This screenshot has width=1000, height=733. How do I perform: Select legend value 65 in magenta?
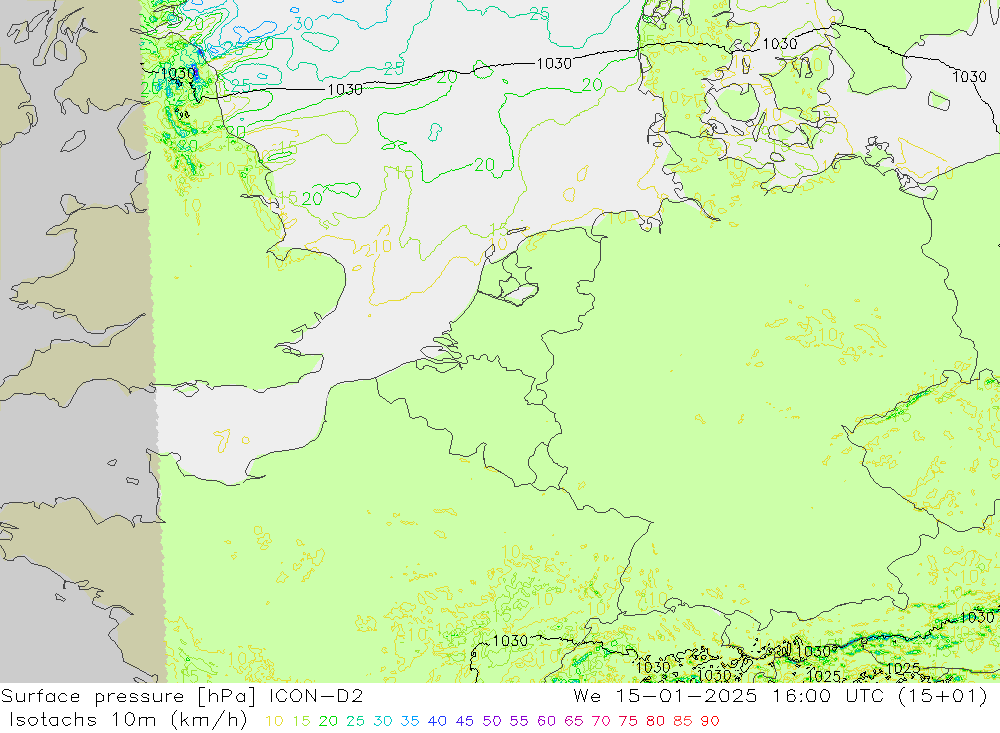click(573, 721)
